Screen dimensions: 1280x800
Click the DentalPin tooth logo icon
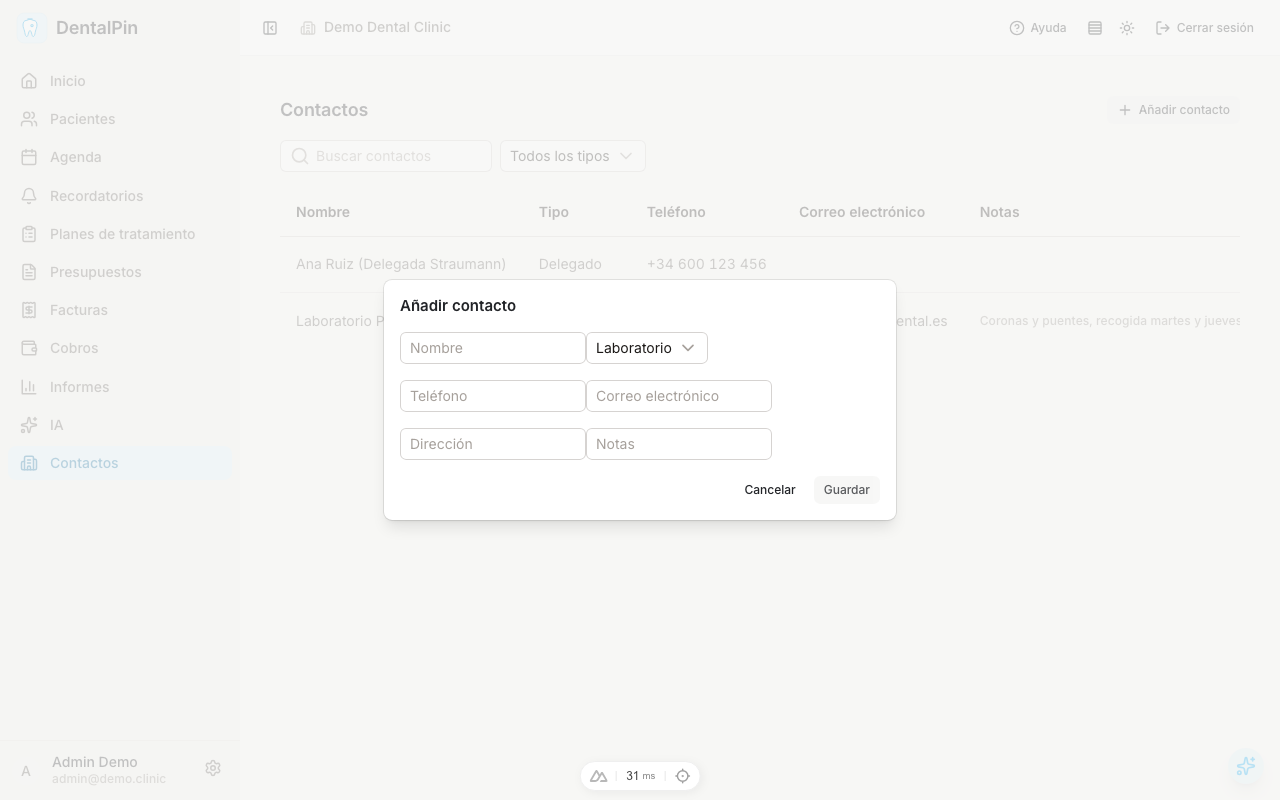pyautogui.click(x=31, y=28)
